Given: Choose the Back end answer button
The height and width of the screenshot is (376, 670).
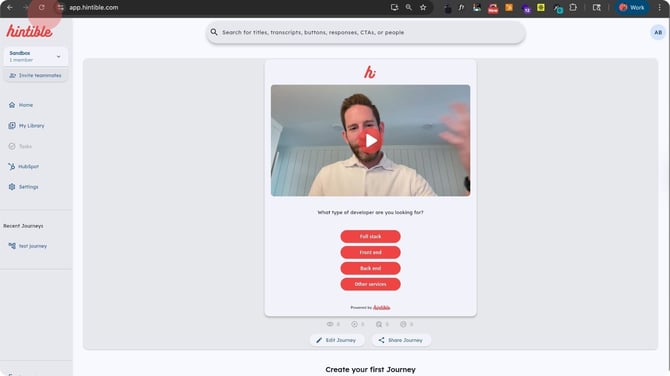Looking at the screenshot, I should [370, 268].
